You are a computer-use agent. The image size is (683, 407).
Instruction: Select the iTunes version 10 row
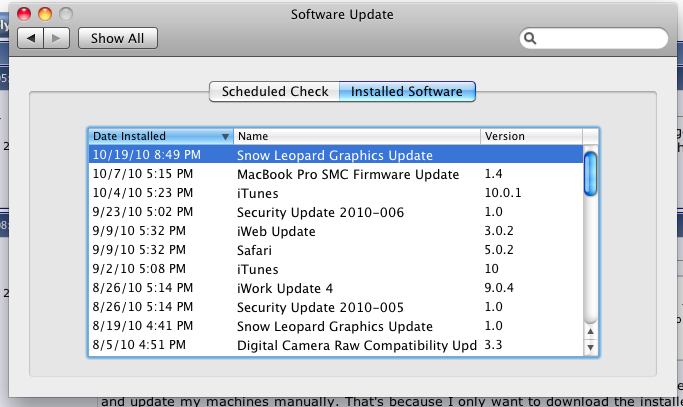[336, 269]
